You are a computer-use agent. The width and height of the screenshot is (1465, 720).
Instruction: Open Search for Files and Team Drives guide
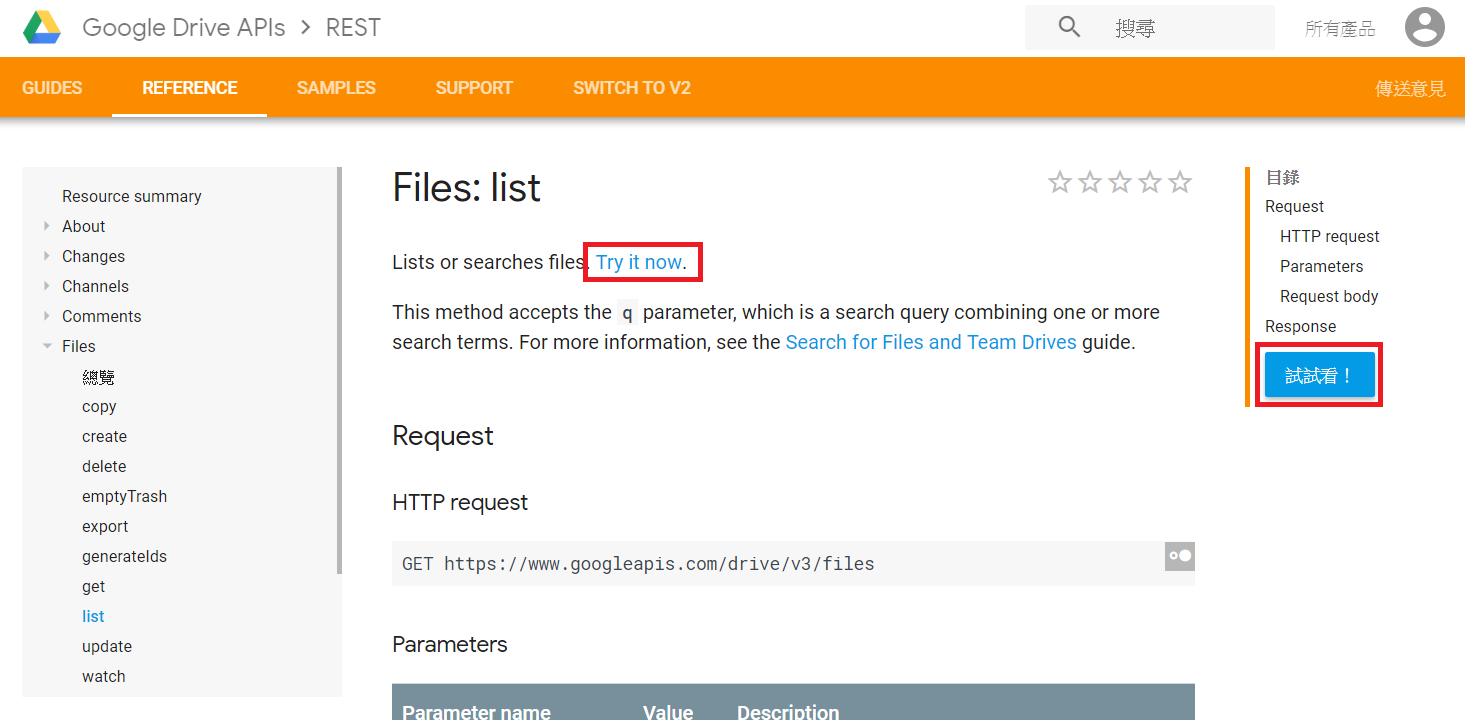(931, 342)
